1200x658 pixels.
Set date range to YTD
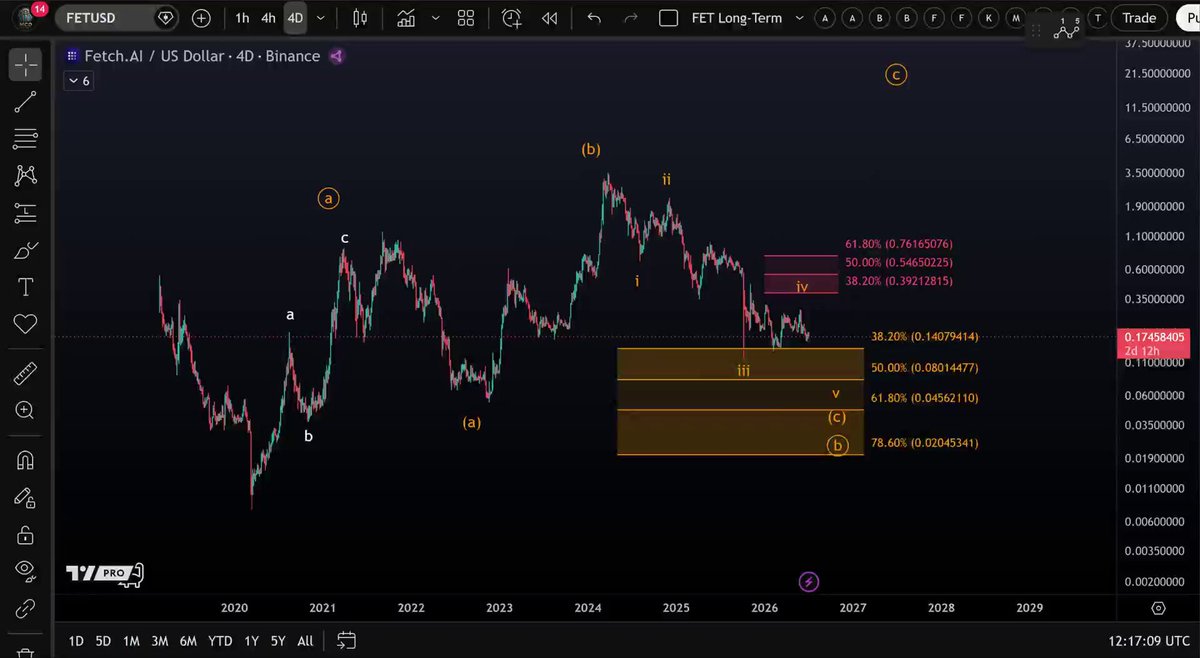point(220,640)
